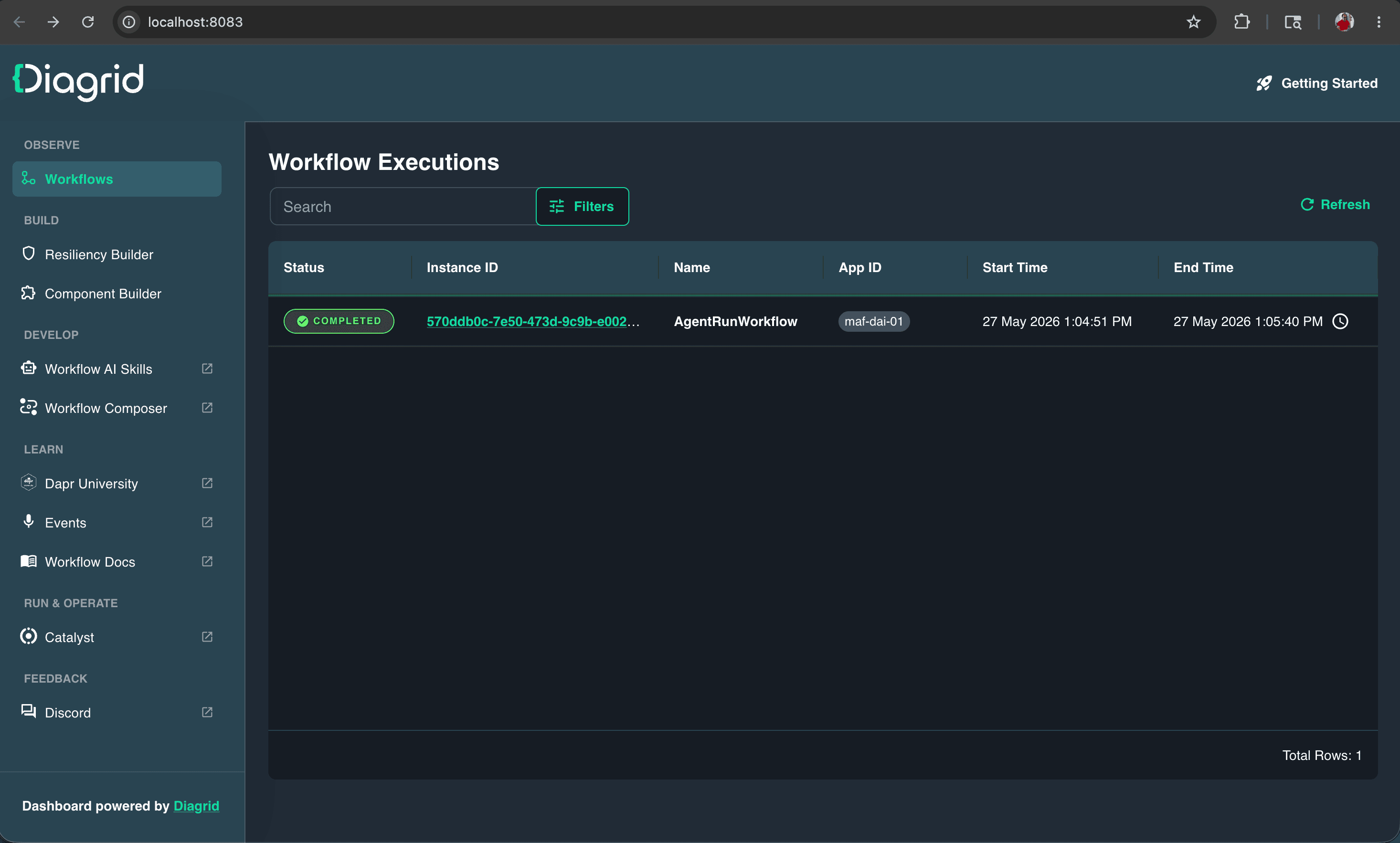Open the Filters button
The height and width of the screenshot is (843, 1400).
pos(583,206)
